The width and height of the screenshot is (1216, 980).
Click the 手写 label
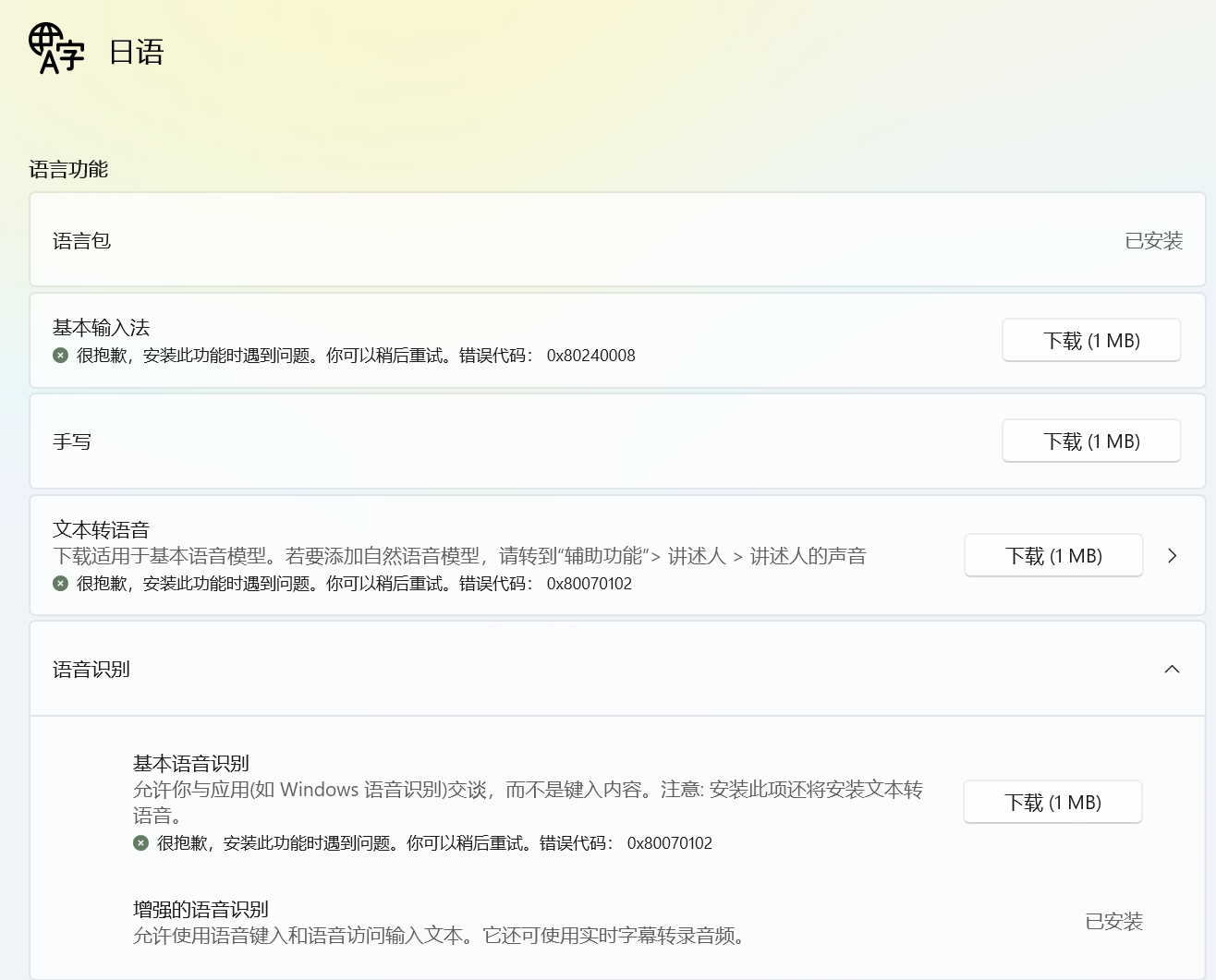pos(72,442)
